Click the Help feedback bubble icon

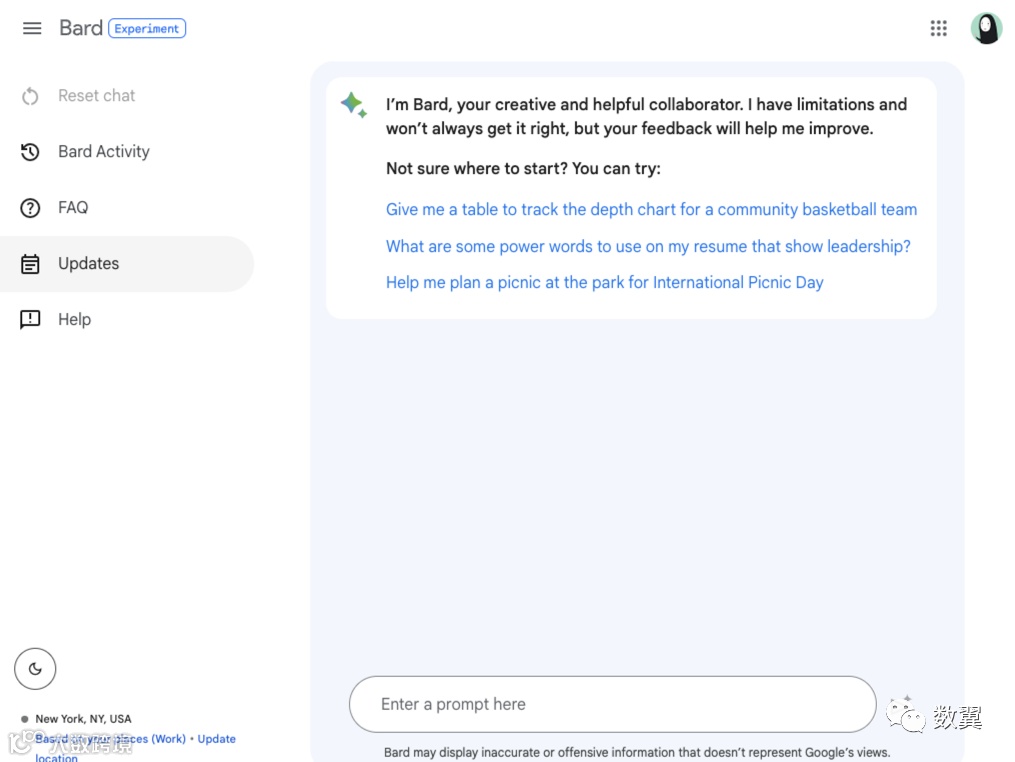[x=30, y=320]
